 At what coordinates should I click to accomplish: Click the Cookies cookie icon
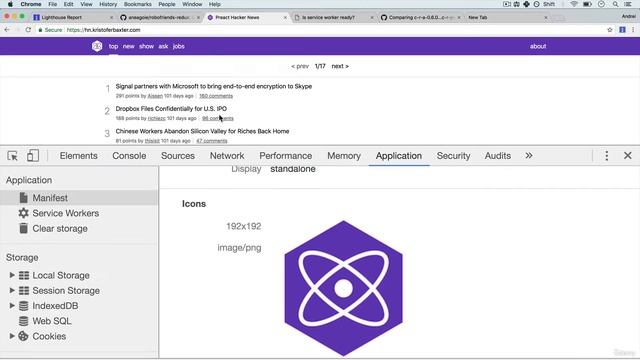[x=24, y=336]
